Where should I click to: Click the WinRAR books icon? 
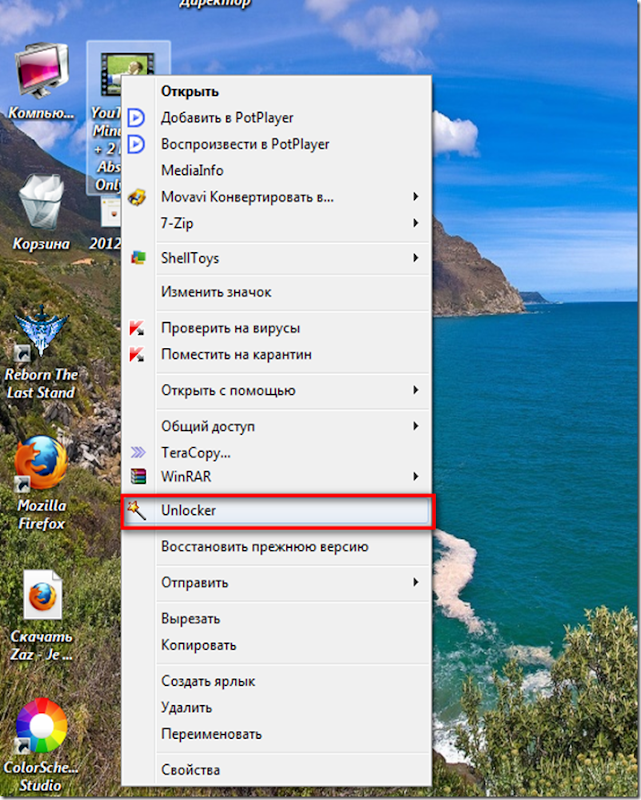(138, 477)
